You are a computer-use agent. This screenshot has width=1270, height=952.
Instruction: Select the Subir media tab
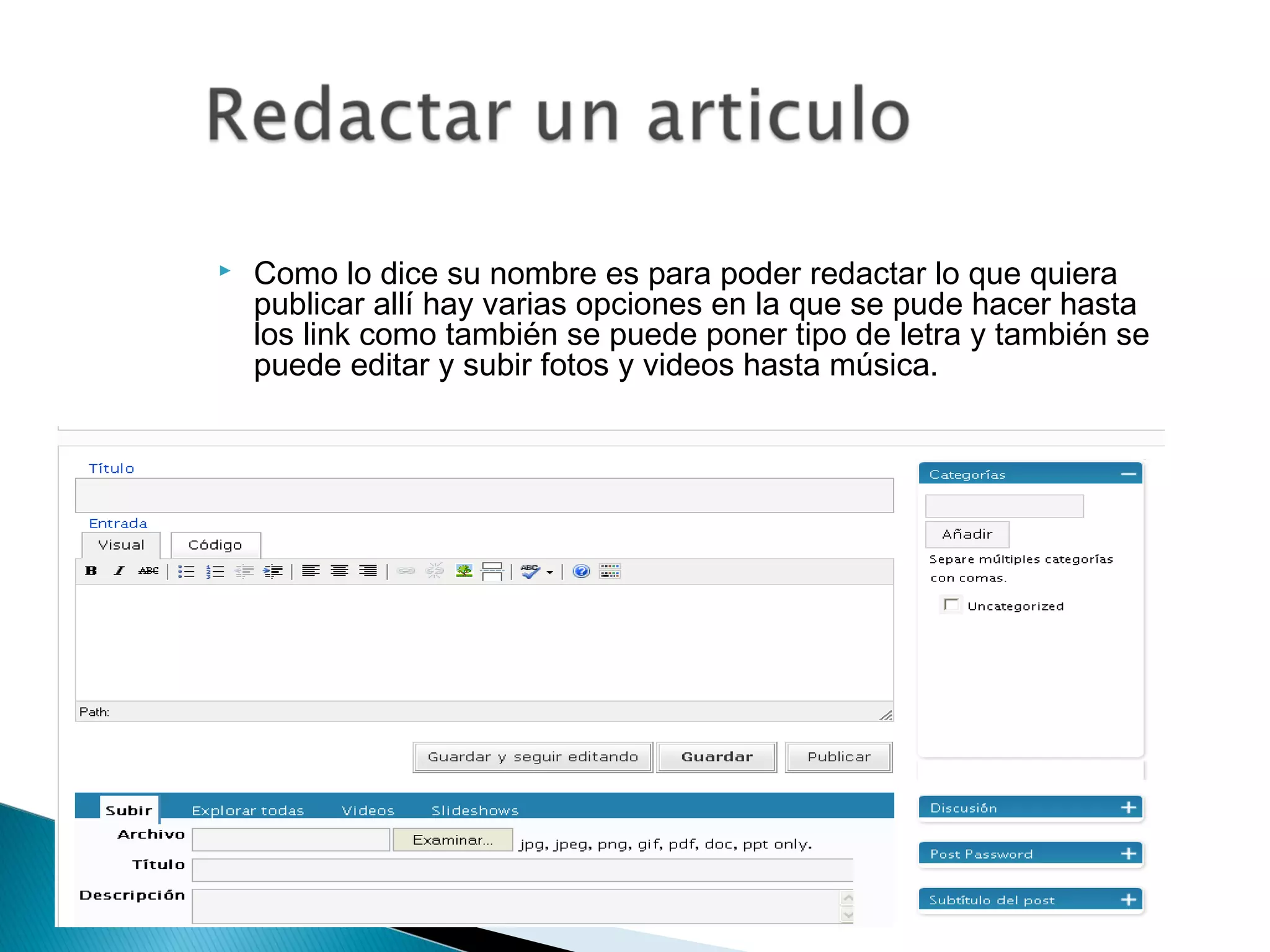click(129, 810)
